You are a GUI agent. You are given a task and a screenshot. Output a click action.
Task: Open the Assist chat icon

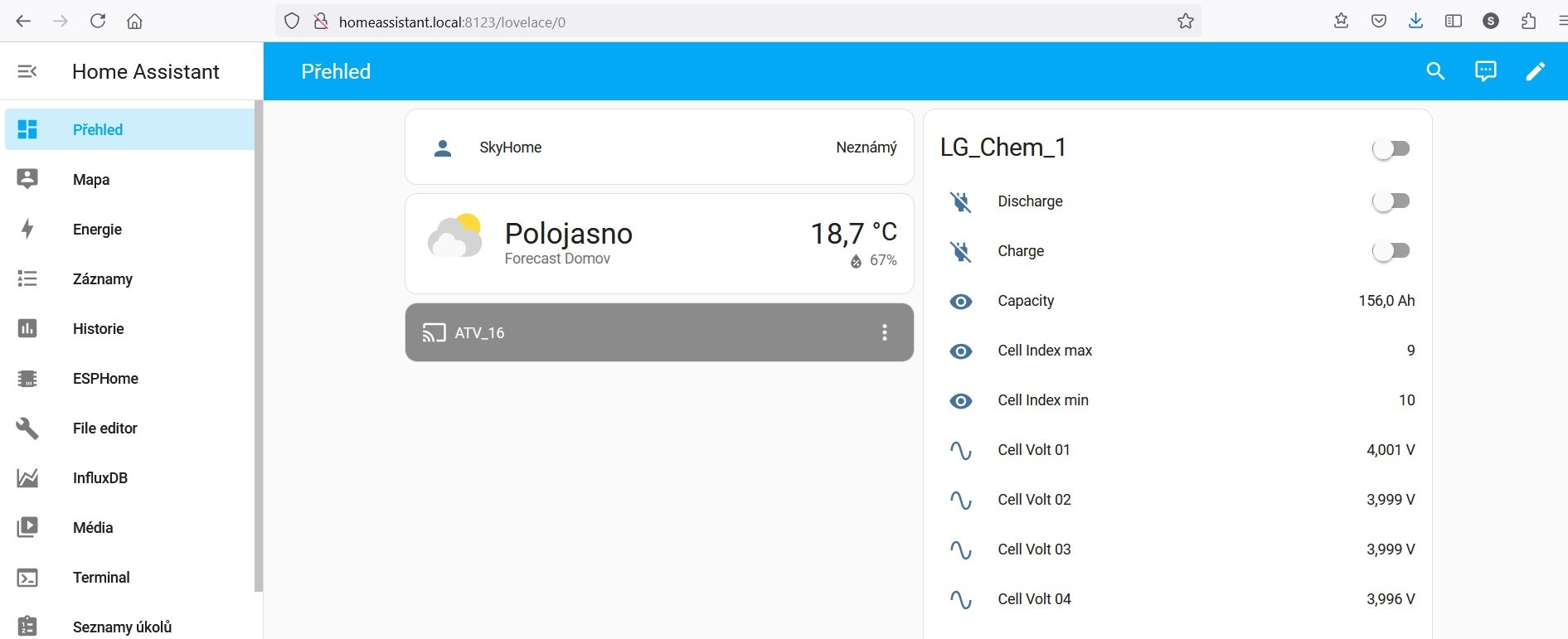(1485, 71)
